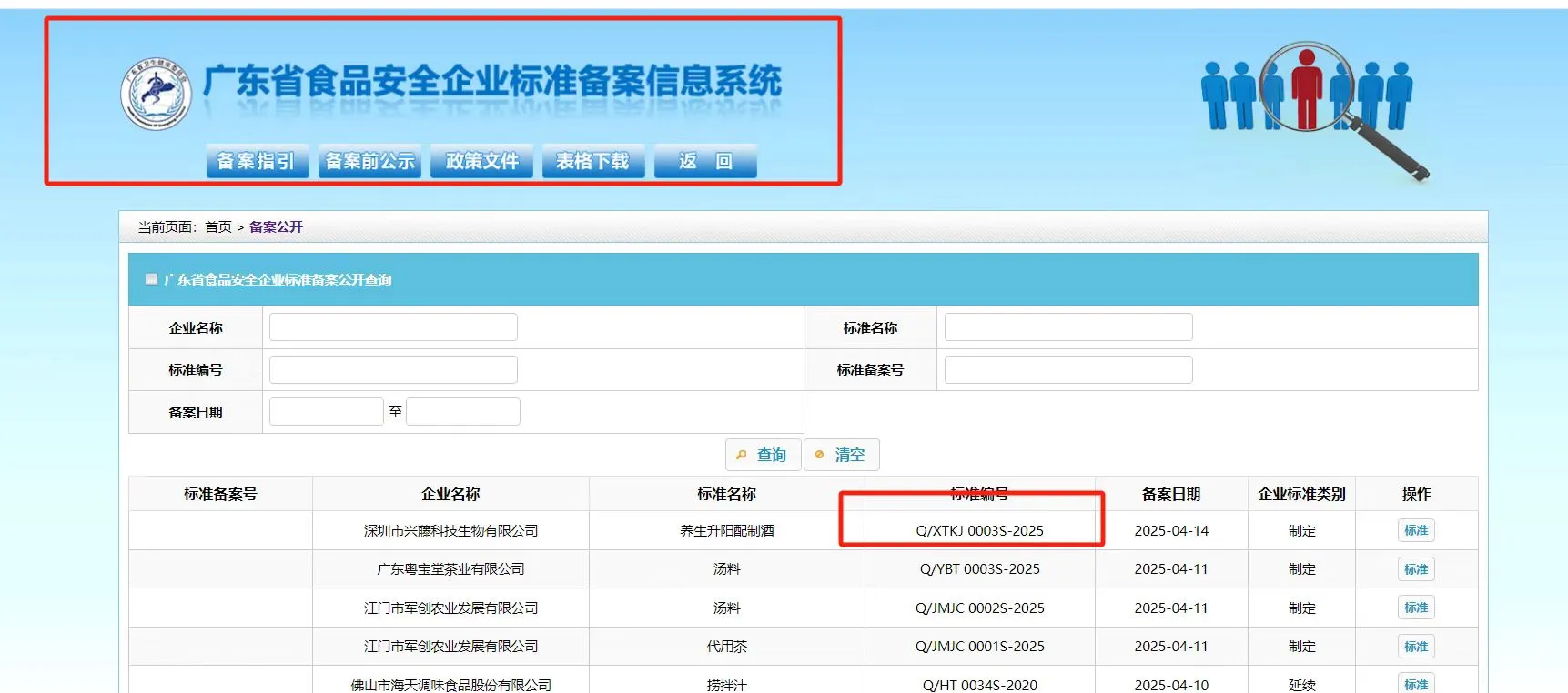This screenshot has width=1568, height=693.
Task: Select standard name 代用茶
Action: 726,647
